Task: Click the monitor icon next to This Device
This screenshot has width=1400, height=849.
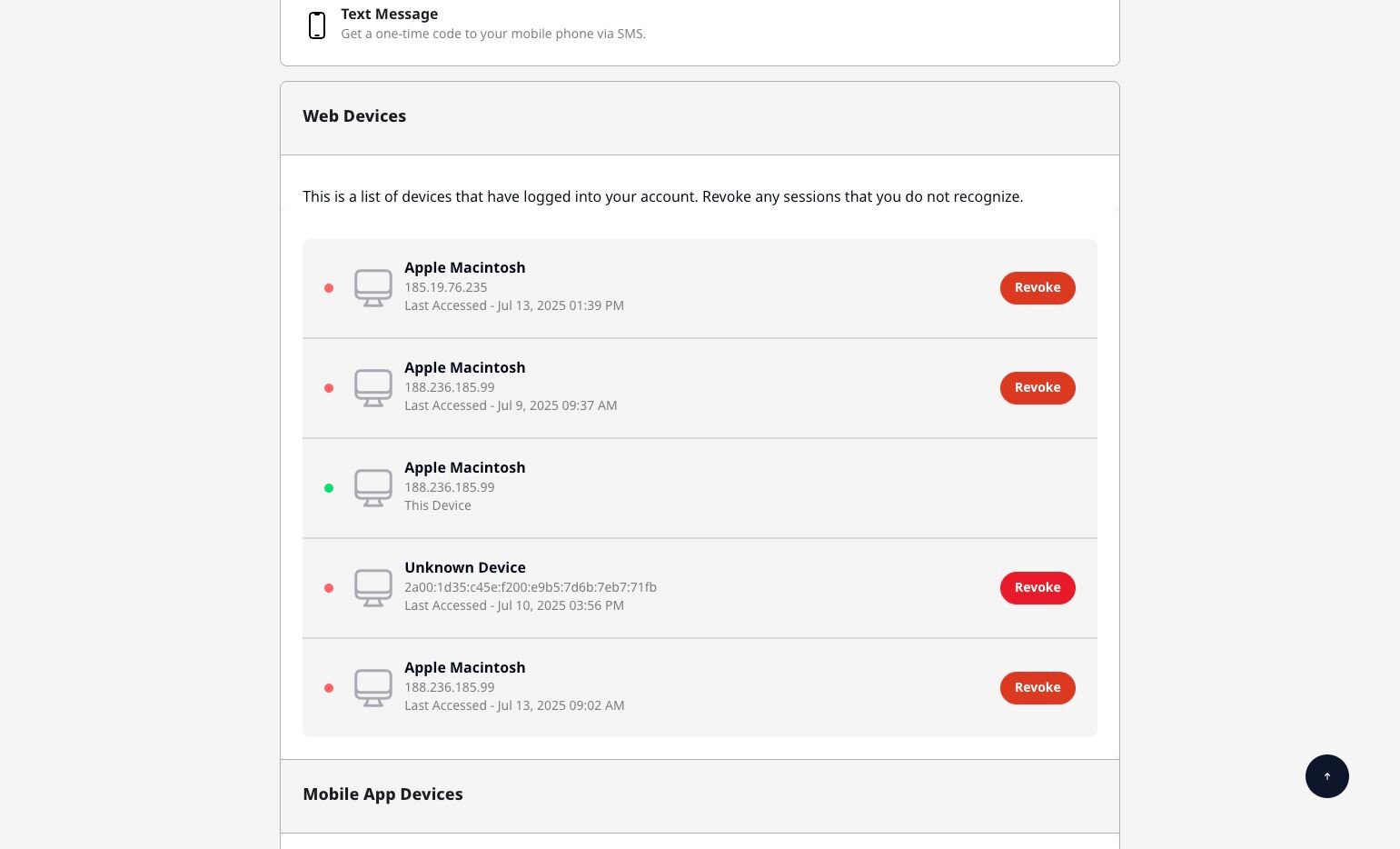Action: (x=372, y=488)
